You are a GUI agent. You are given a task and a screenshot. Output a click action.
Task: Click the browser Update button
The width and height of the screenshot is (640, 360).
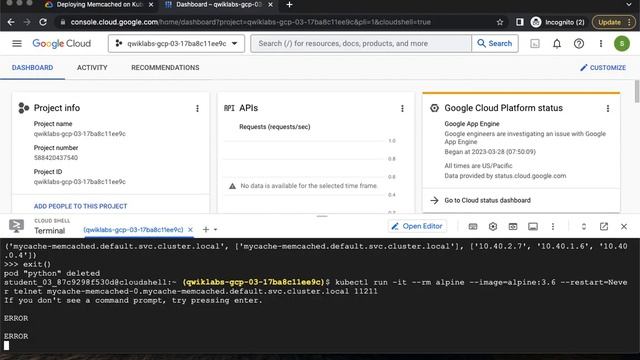[614, 22]
